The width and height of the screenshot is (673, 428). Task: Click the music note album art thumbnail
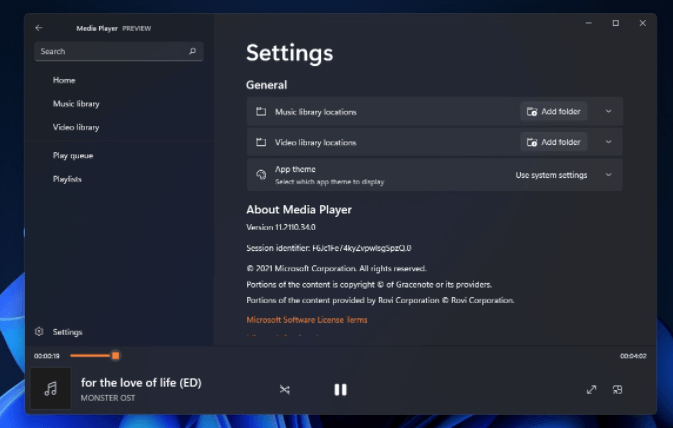(51, 389)
